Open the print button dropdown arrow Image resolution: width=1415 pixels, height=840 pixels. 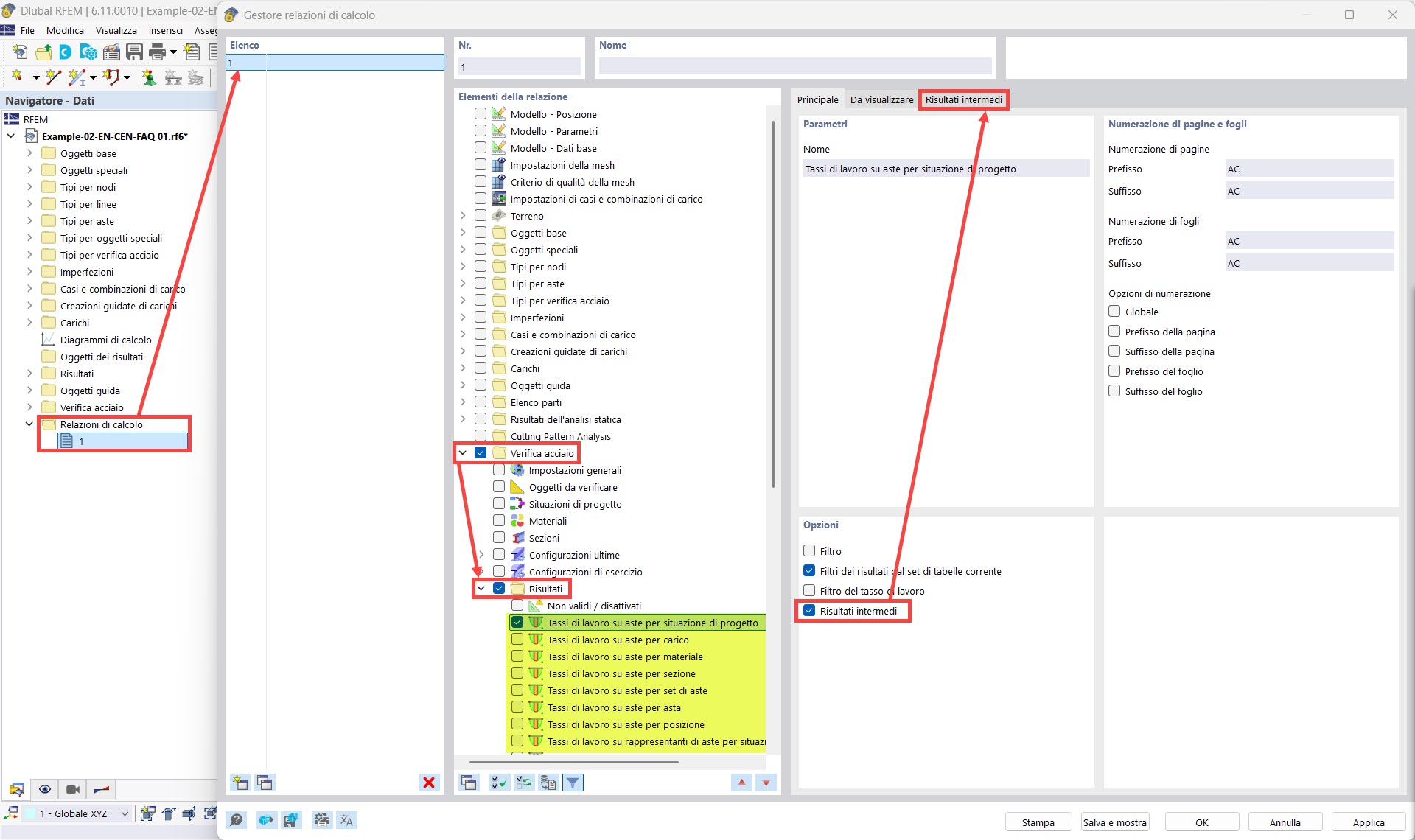click(173, 52)
